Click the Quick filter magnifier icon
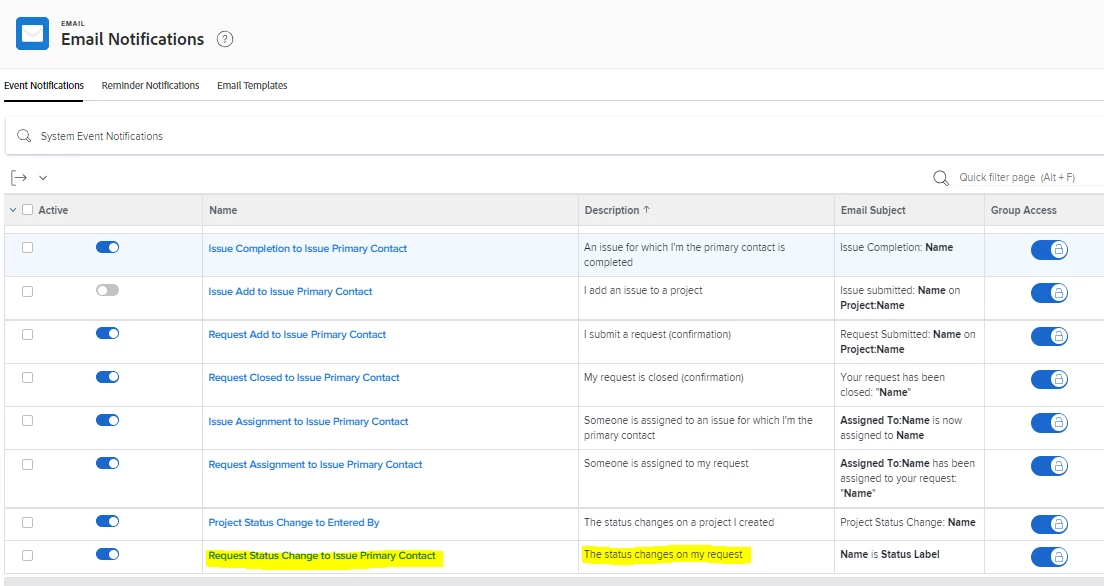Screen dimensions: 1104x586 pos(941,177)
